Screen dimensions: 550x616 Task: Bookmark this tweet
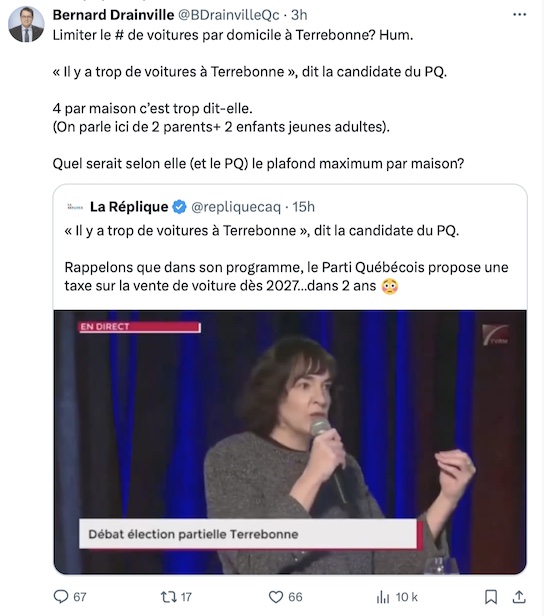tap(491, 597)
